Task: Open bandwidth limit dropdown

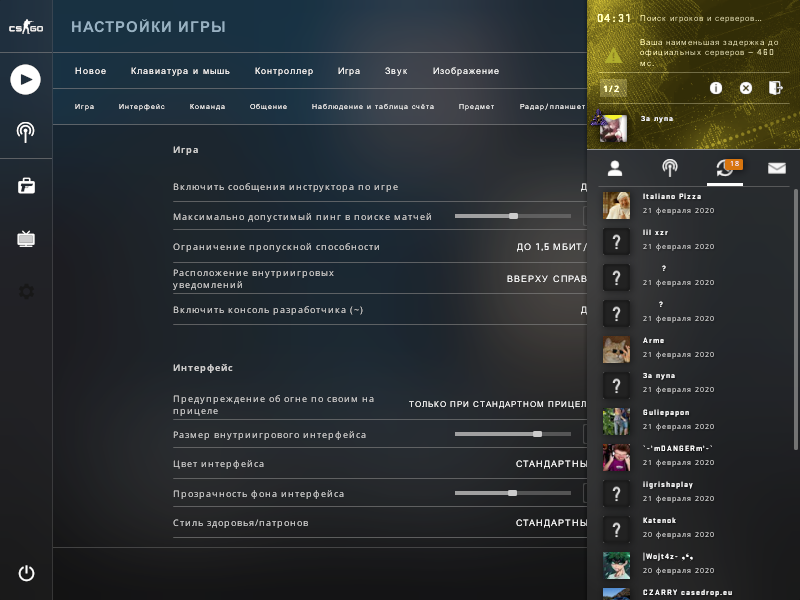Action: coord(551,247)
